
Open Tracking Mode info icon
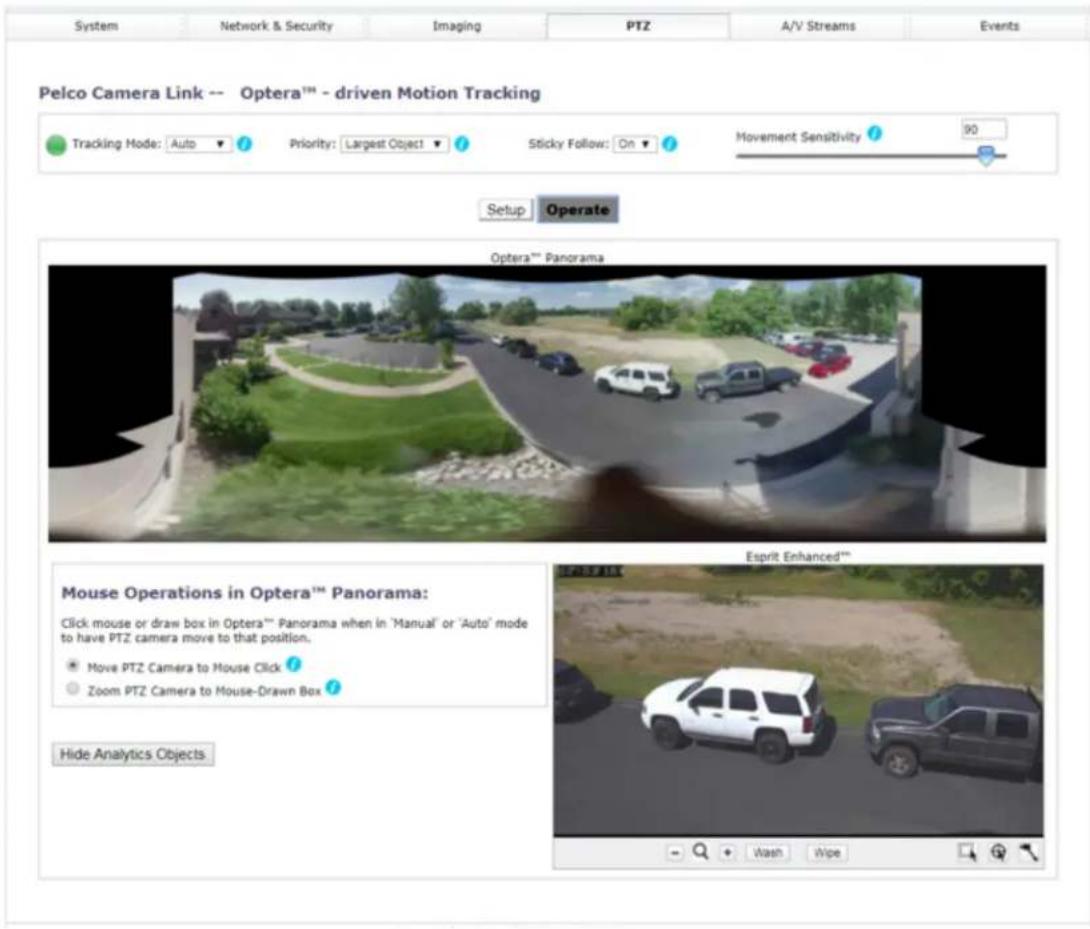244,144
